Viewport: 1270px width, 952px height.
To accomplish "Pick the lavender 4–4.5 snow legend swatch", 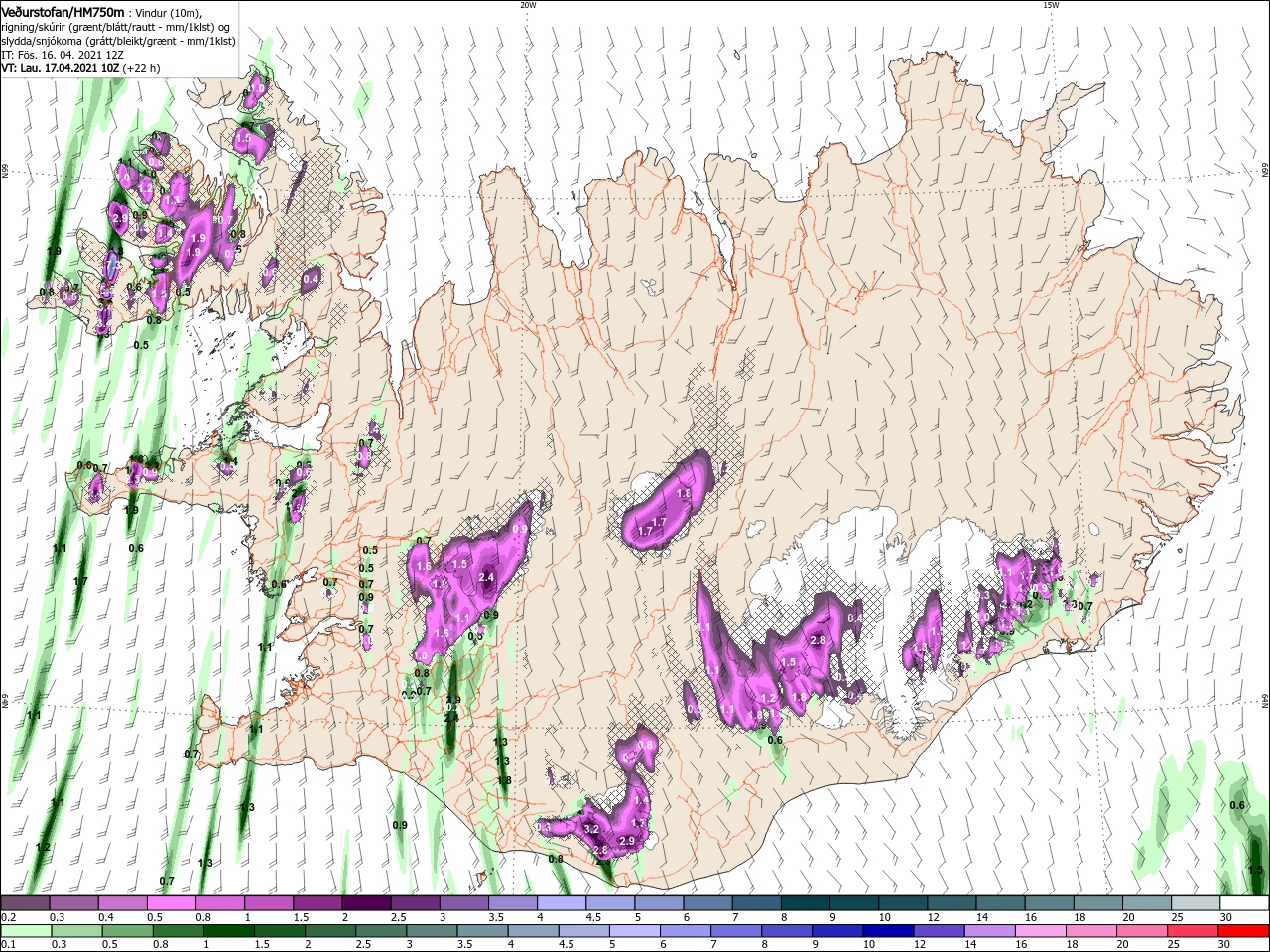I will tap(561, 903).
